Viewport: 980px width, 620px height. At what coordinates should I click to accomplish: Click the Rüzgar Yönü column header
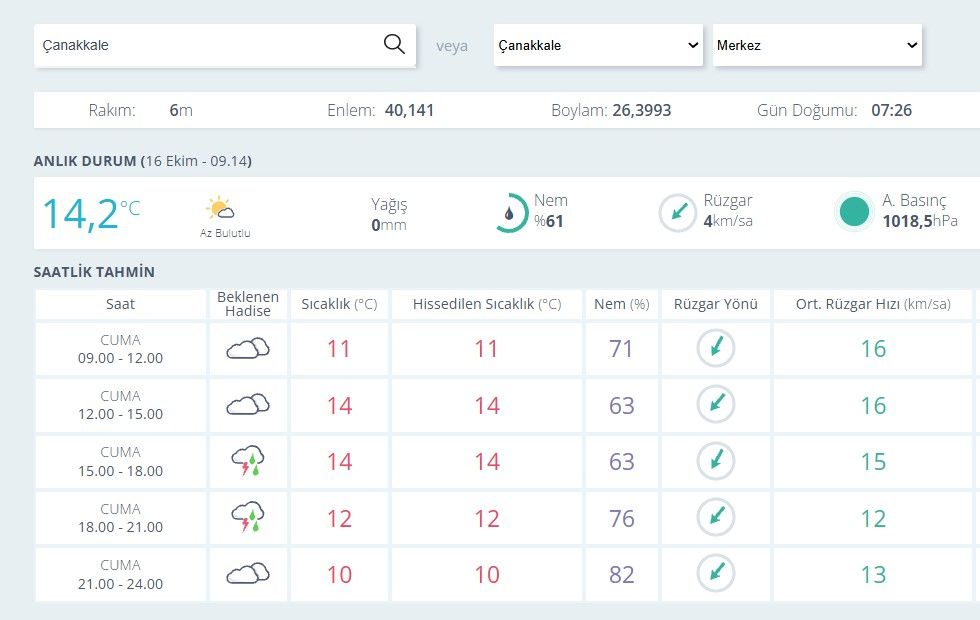point(716,304)
